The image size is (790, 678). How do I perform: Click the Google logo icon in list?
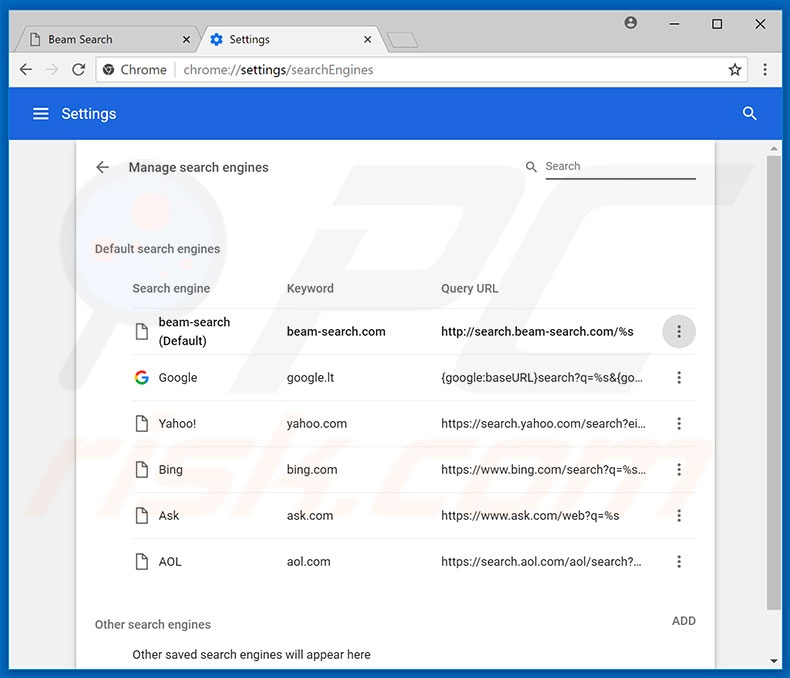tap(142, 377)
